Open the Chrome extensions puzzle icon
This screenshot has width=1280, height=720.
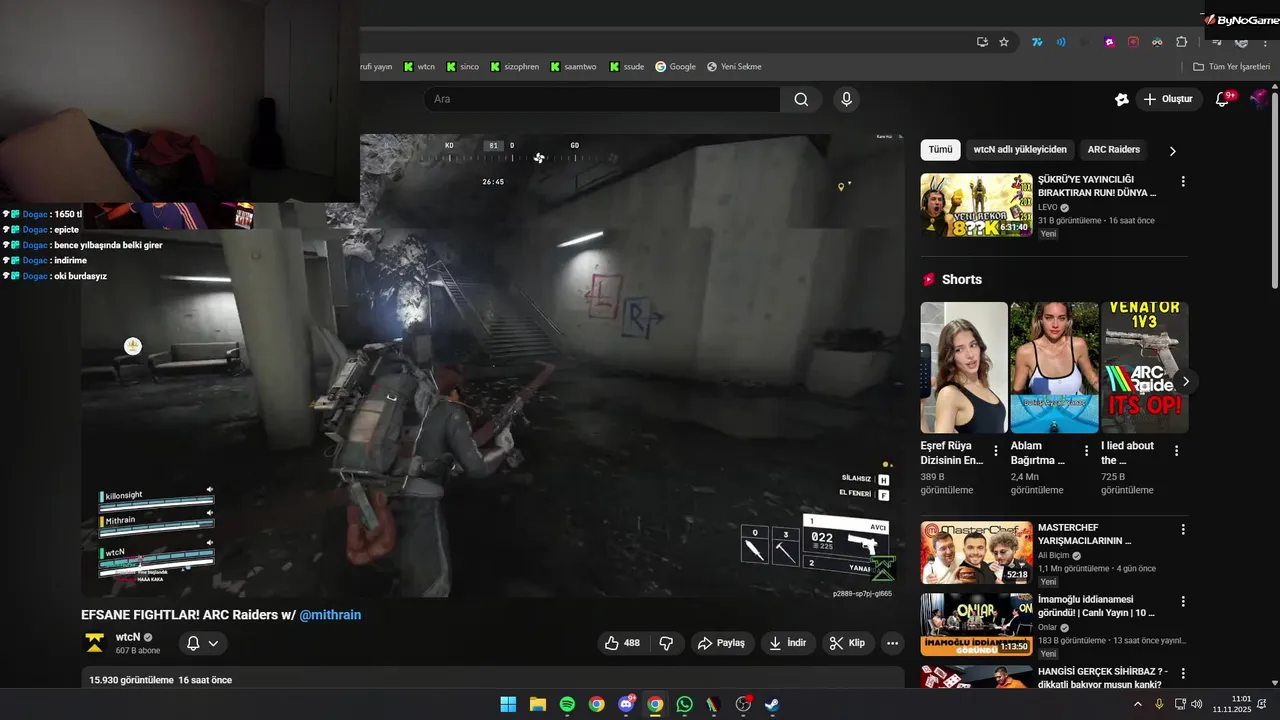1181,42
